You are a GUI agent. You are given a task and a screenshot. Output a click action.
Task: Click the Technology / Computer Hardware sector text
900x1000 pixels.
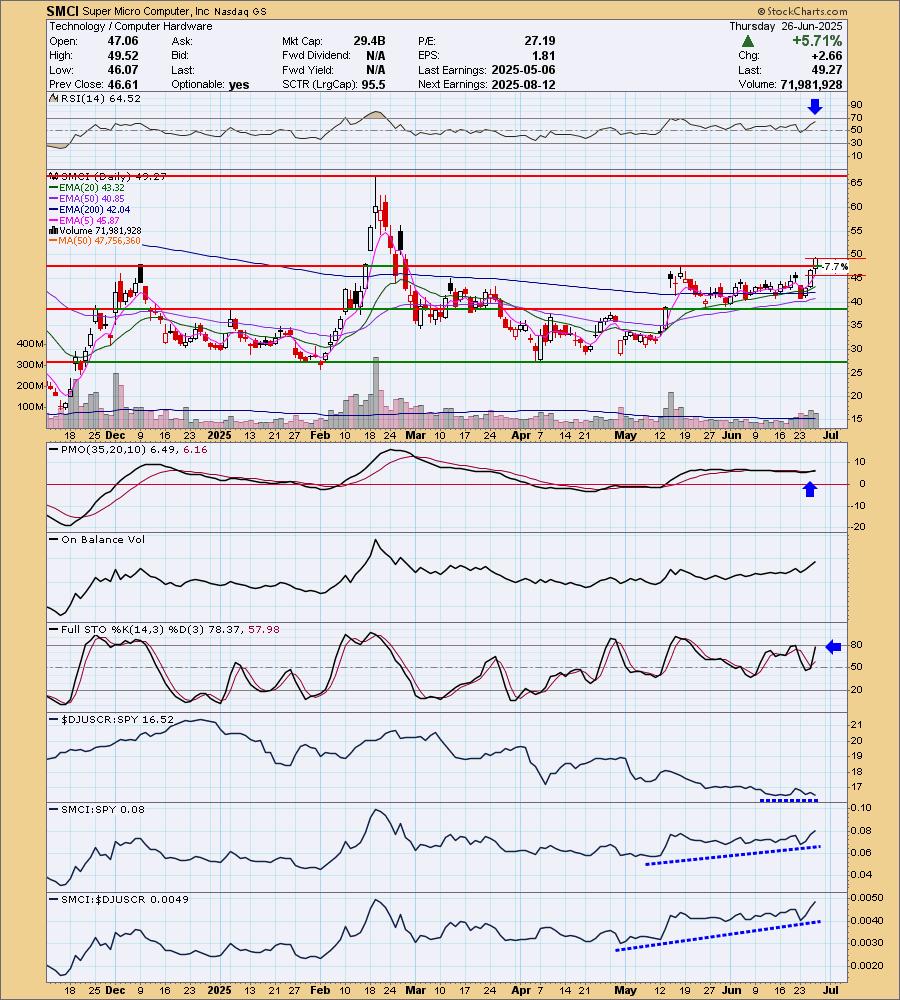point(131,26)
